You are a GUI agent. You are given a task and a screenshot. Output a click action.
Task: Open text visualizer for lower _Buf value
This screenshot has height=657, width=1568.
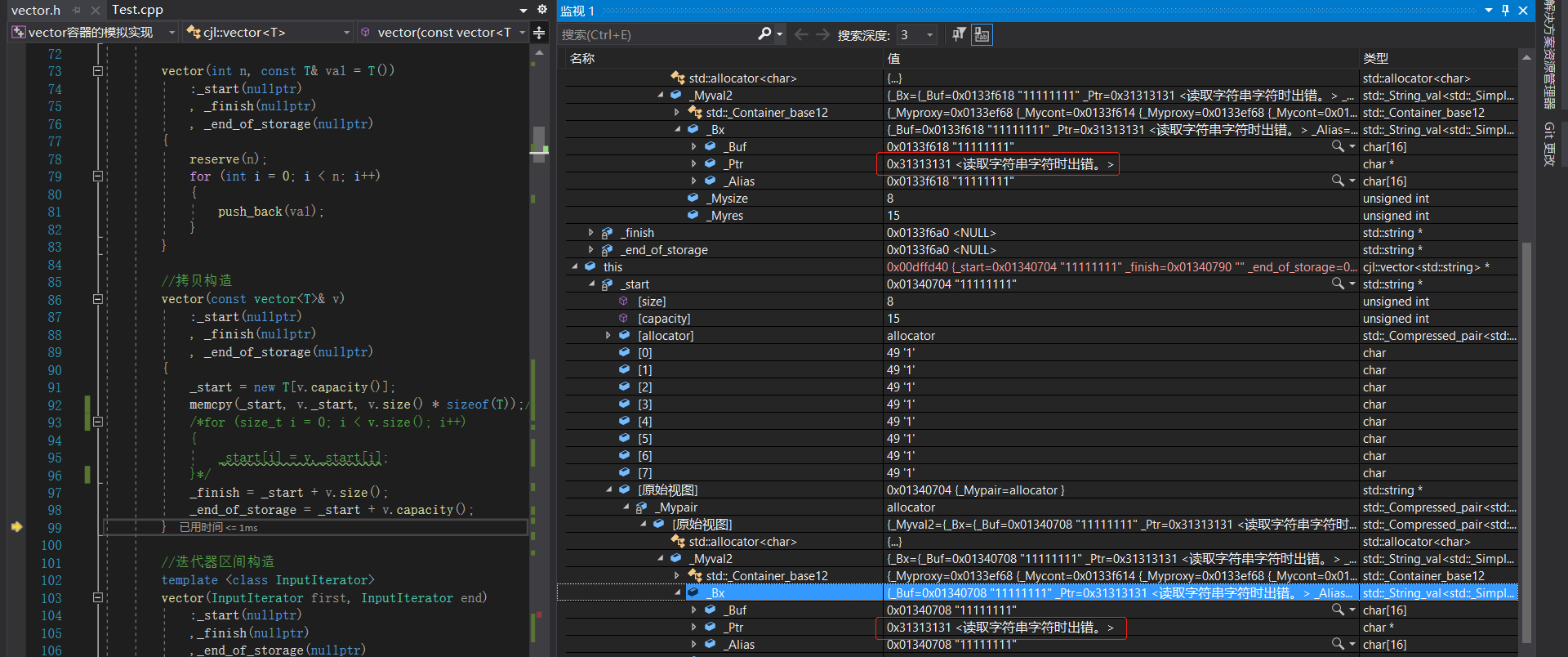pyautogui.click(x=1338, y=610)
